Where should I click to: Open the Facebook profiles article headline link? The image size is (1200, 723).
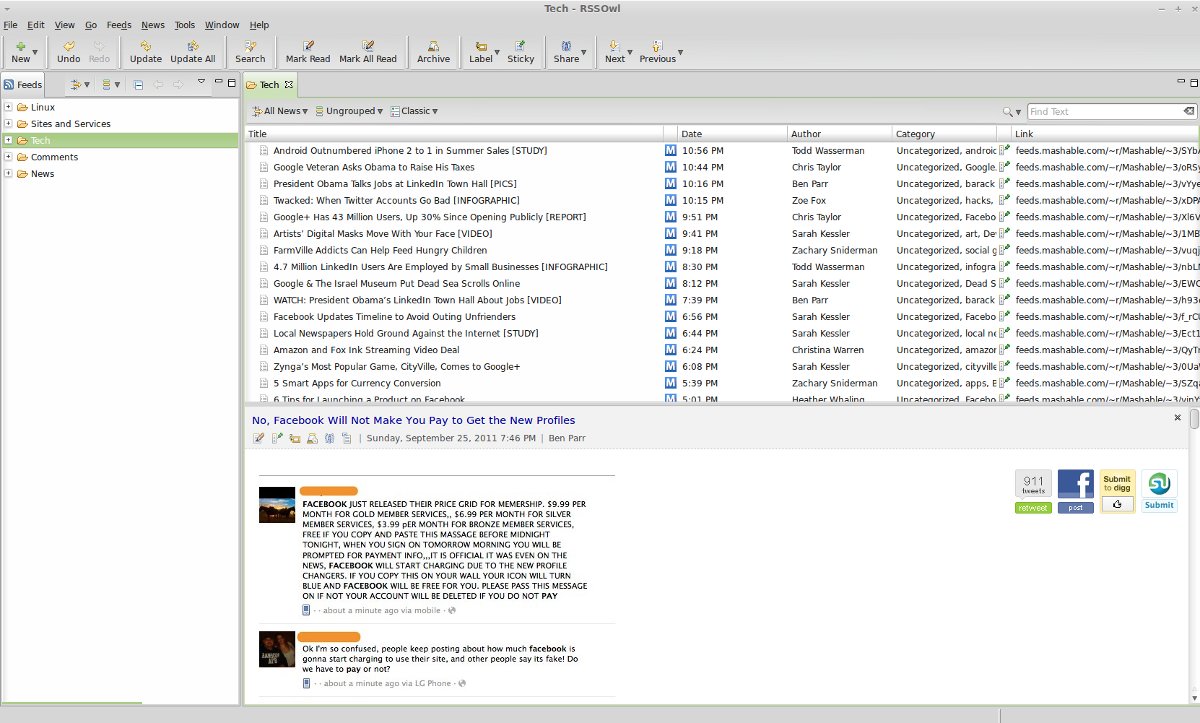tap(413, 420)
